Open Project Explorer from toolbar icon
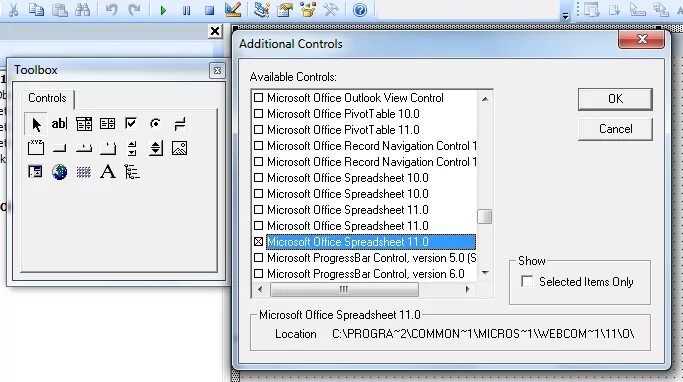Image resolution: width=683 pixels, height=382 pixels. (x=261, y=9)
